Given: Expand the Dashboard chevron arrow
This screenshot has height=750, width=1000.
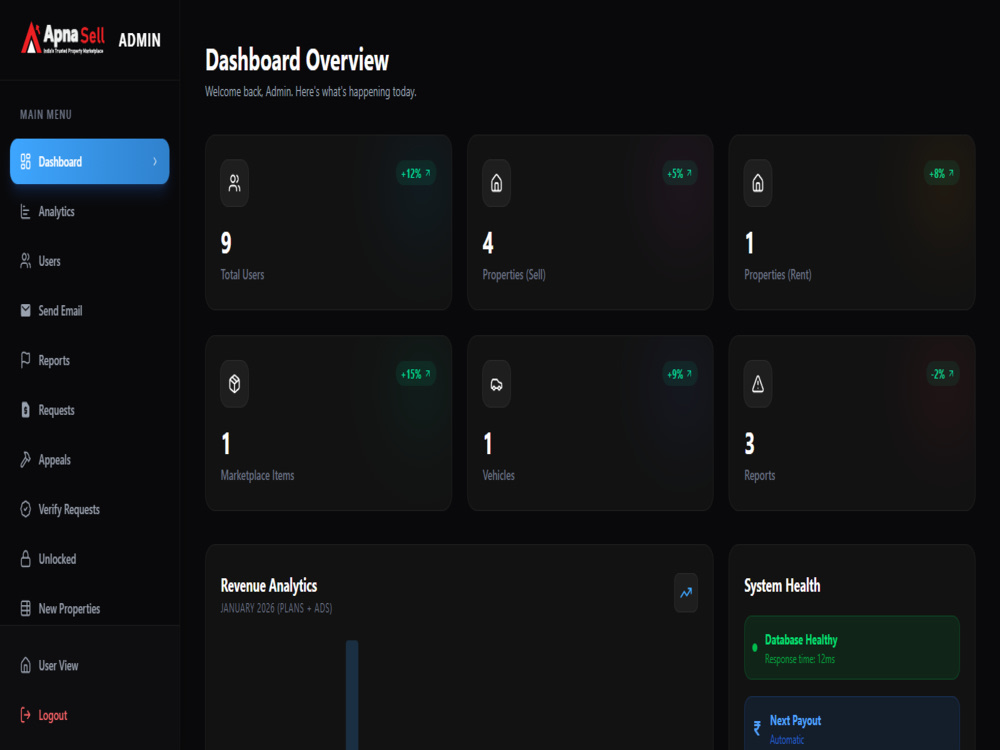Looking at the screenshot, I should (x=155, y=161).
